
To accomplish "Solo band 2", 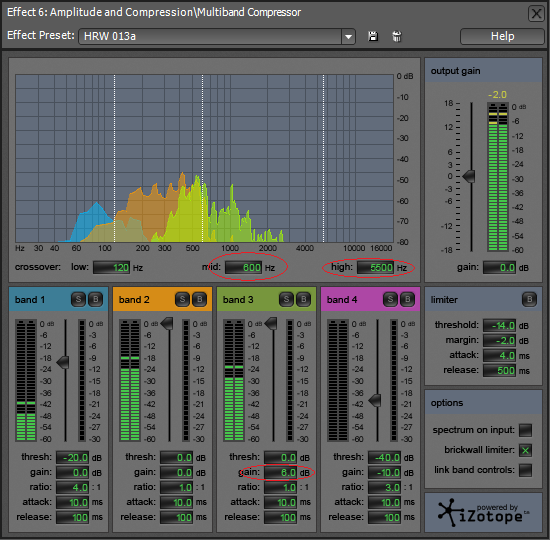I will point(182,299).
